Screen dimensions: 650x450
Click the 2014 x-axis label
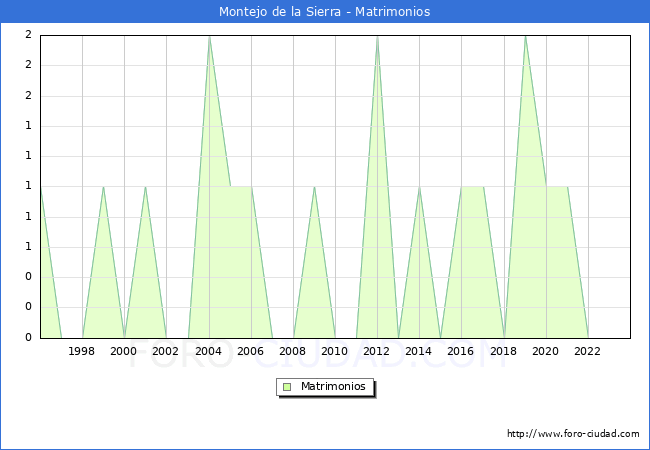click(x=419, y=351)
